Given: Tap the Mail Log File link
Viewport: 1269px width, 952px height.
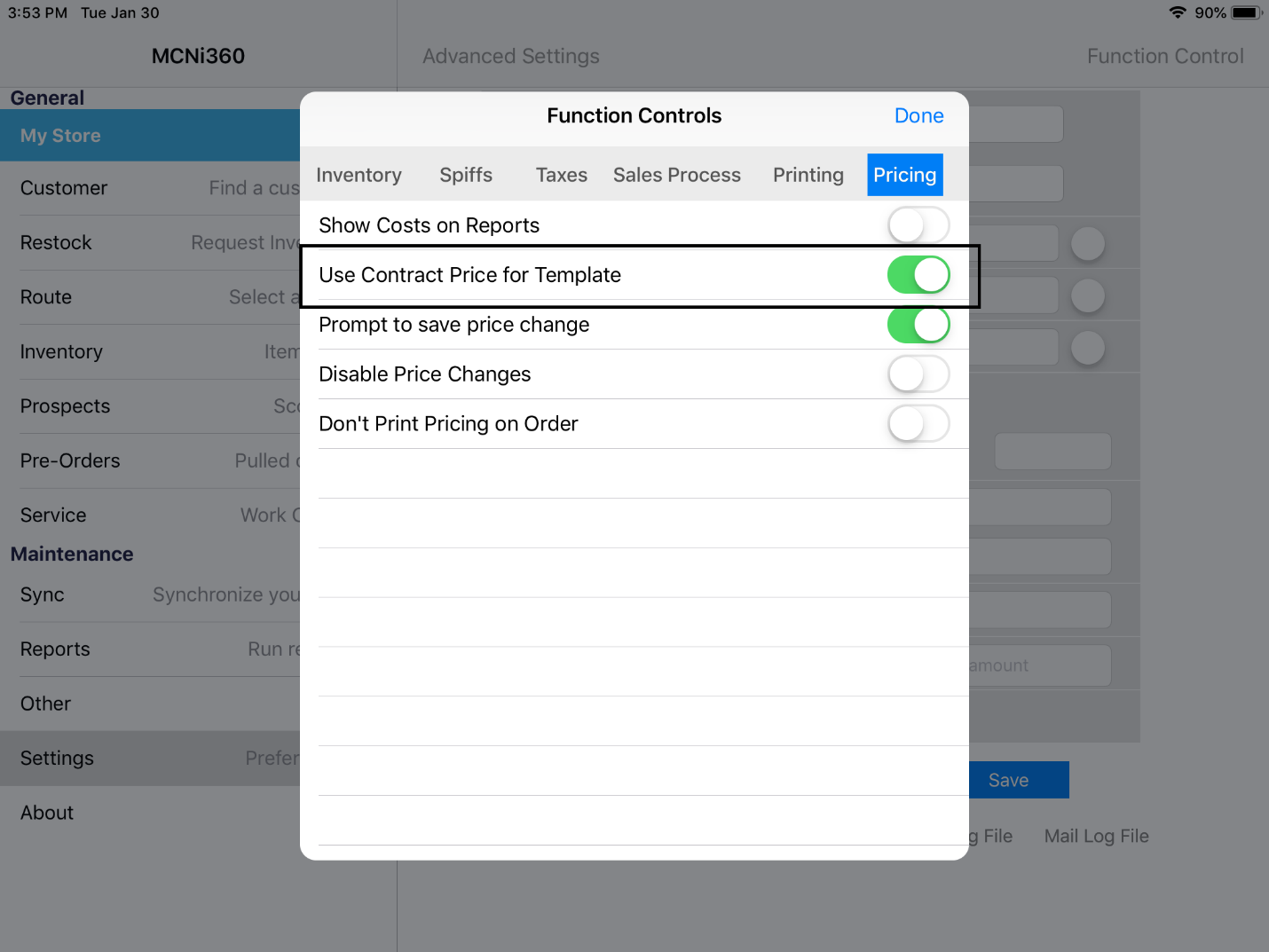Looking at the screenshot, I should click(x=1096, y=836).
